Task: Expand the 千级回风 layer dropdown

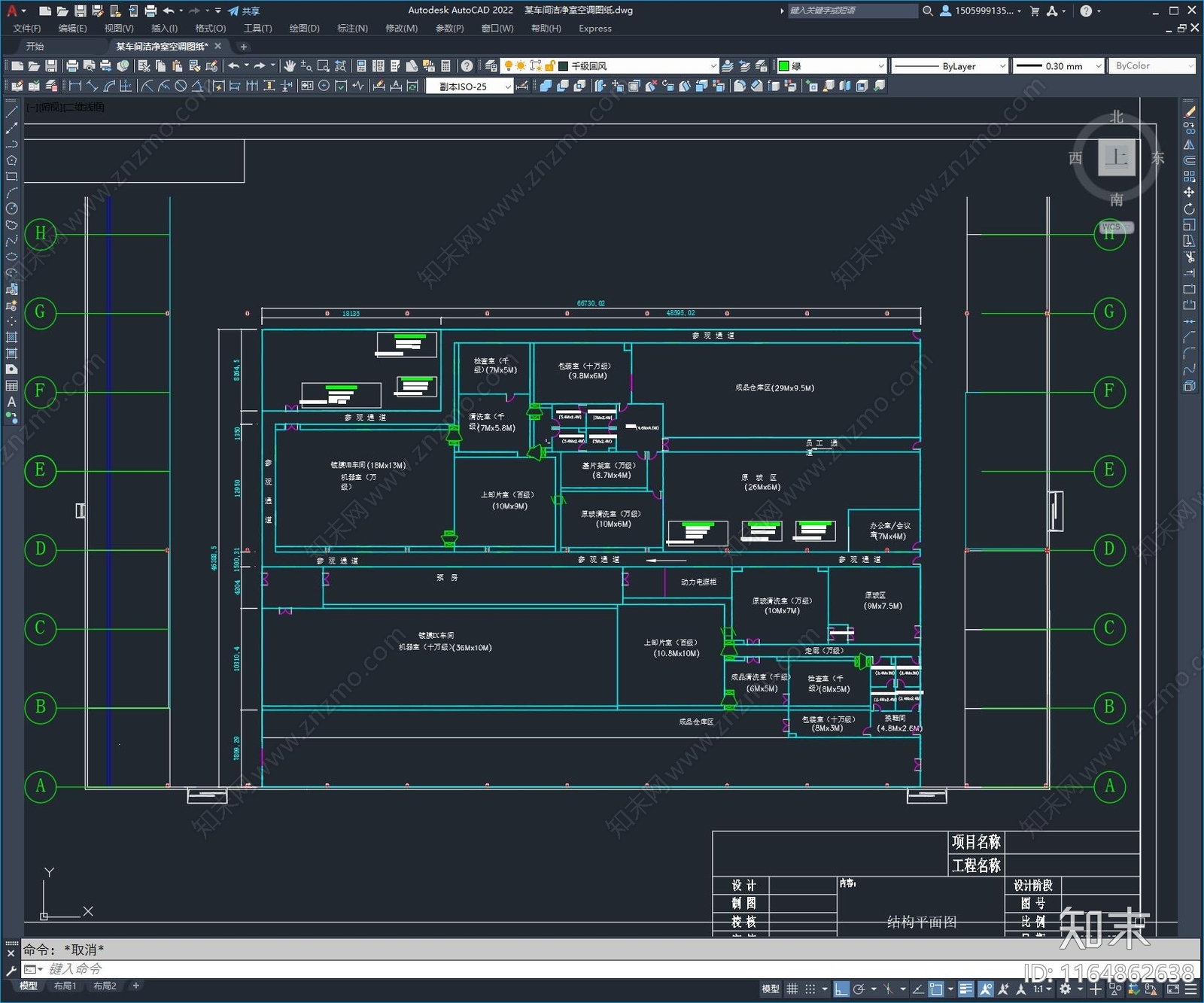Action: click(714, 66)
